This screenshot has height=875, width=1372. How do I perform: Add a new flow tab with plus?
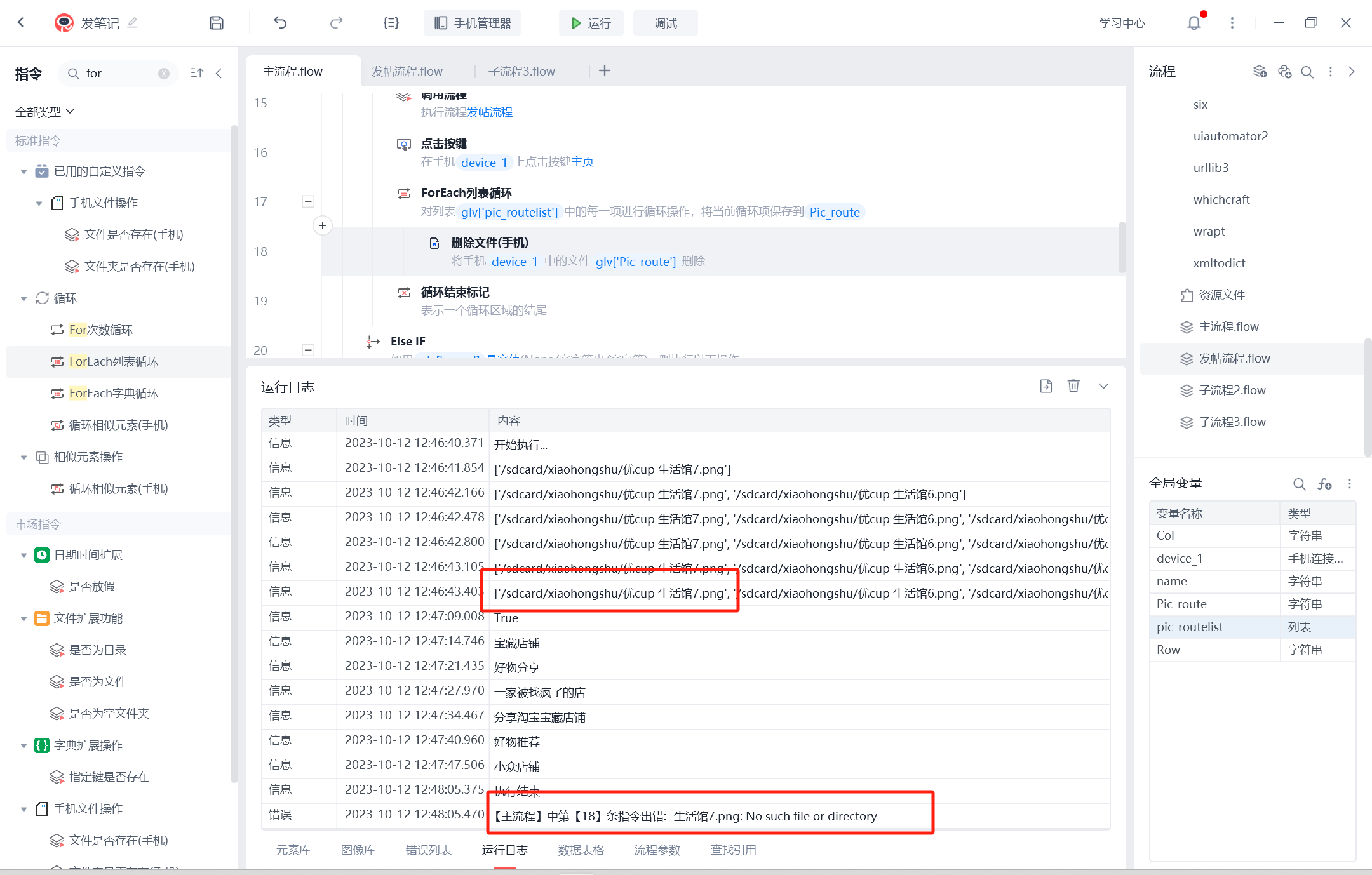pyautogui.click(x=605, y=70)
